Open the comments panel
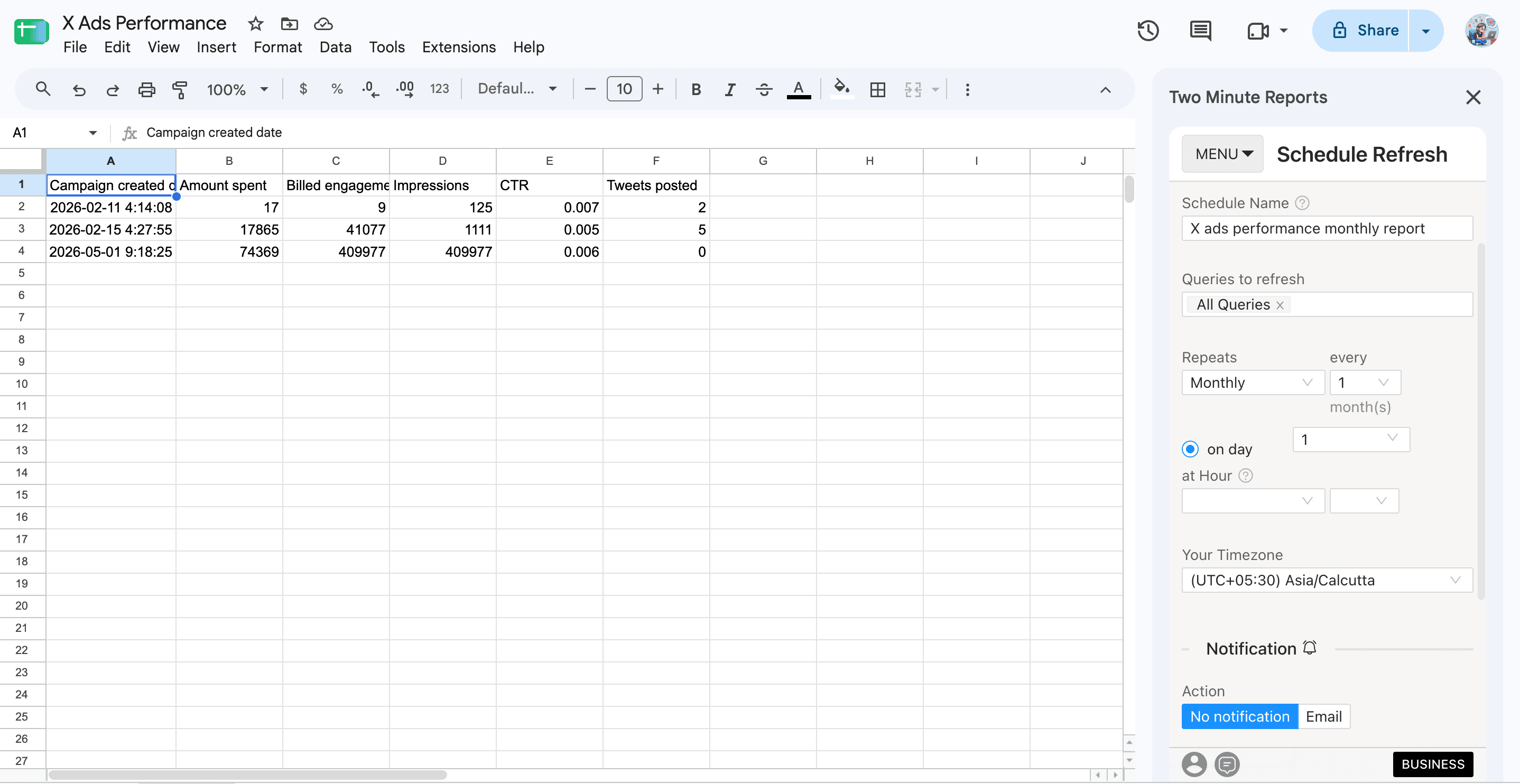1520x784 pixels. (x=1200, y=31)
